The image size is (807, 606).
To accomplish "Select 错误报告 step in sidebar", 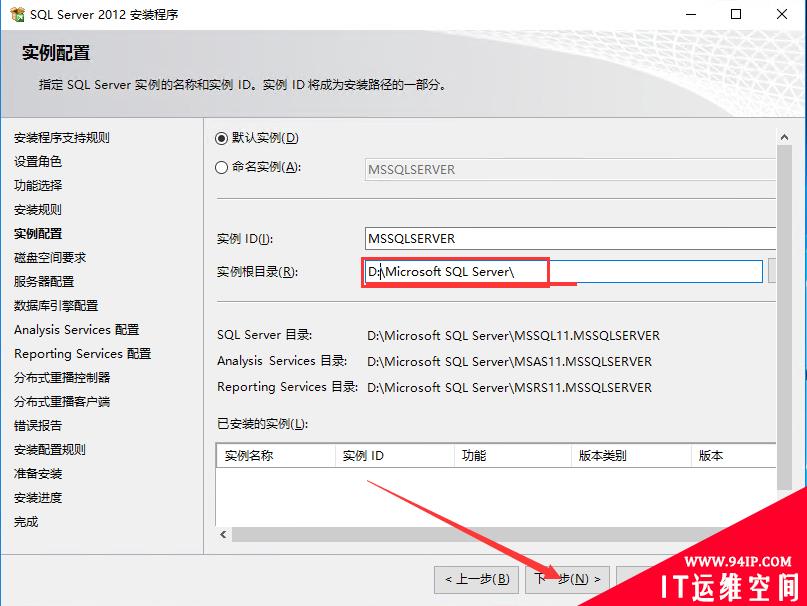I will point(38,426).
